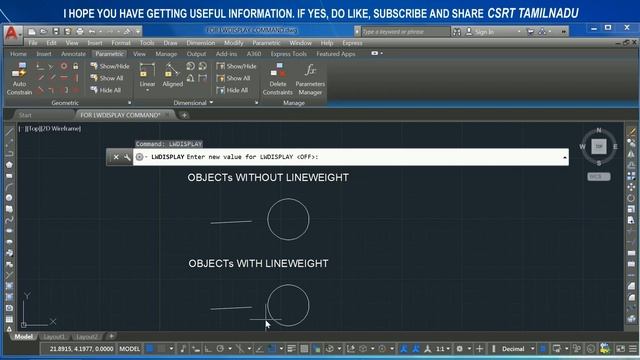Select the Angular dimensional constraint icon
Viewport: 640px width, 360px height.
coord(190,78)
